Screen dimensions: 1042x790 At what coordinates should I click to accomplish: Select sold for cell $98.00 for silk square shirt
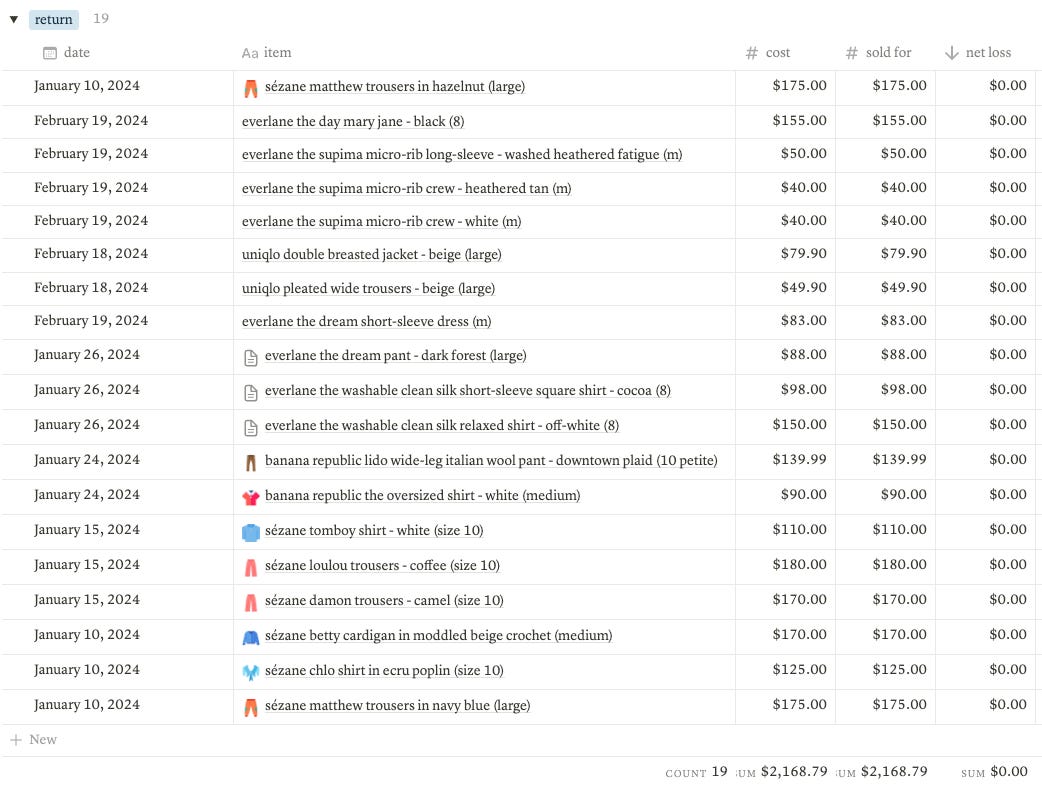[885, 391]
